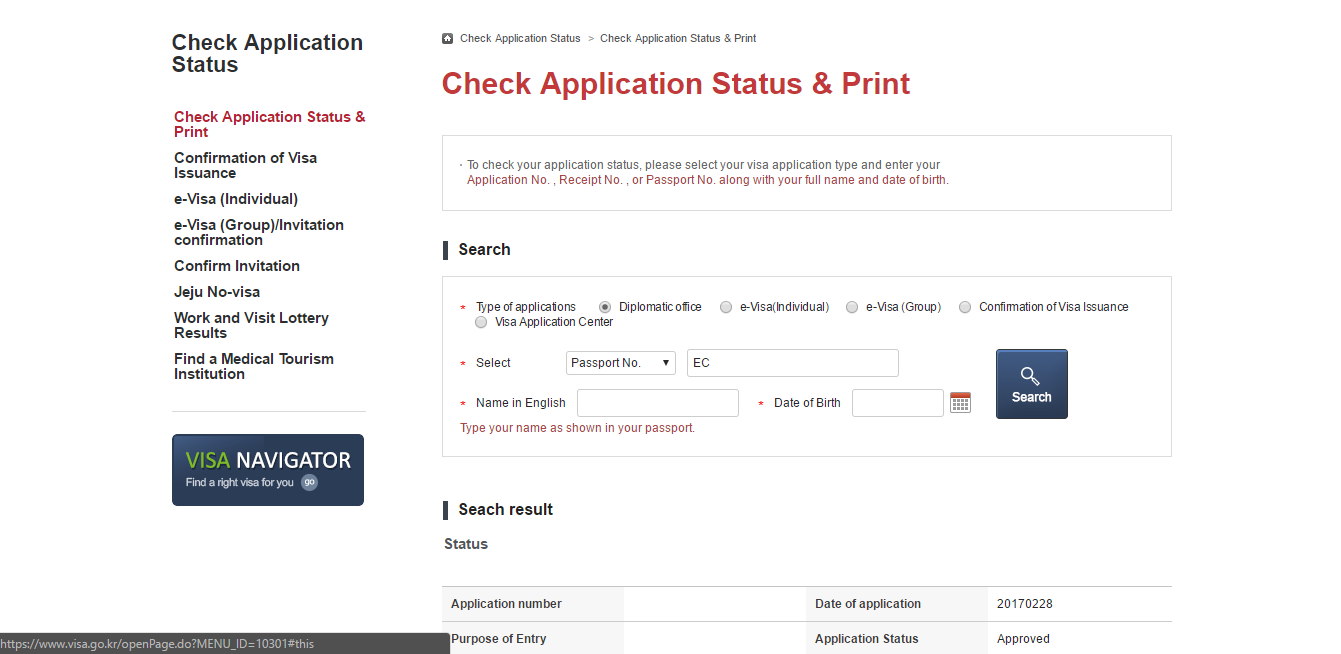This screenshot has width=1341, height=654.
Task: Click Check Application Status & Print breadcrumb
Action: 678,39
